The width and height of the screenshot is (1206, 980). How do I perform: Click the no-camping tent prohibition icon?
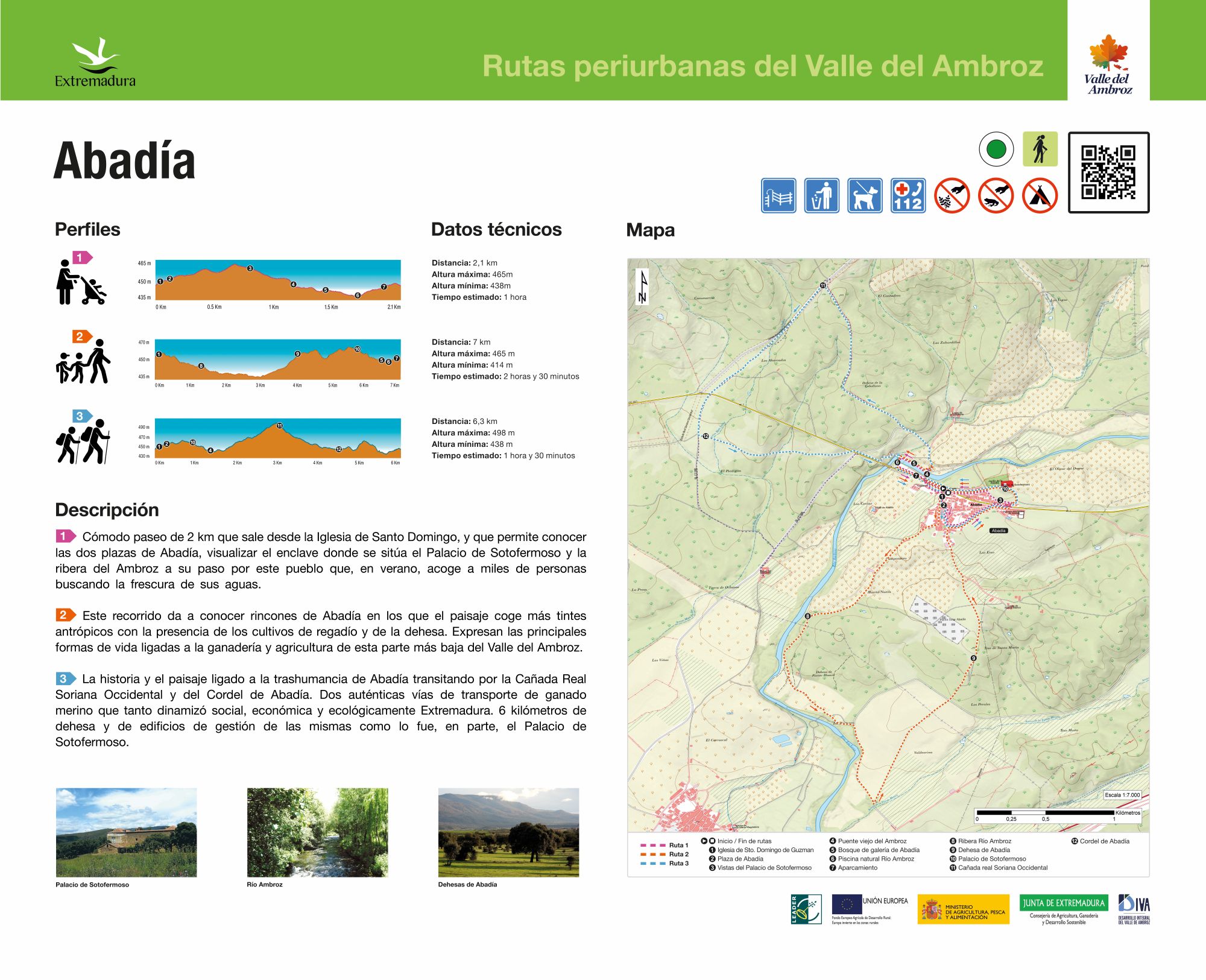pyautogui.click(x=1040, y=195)
